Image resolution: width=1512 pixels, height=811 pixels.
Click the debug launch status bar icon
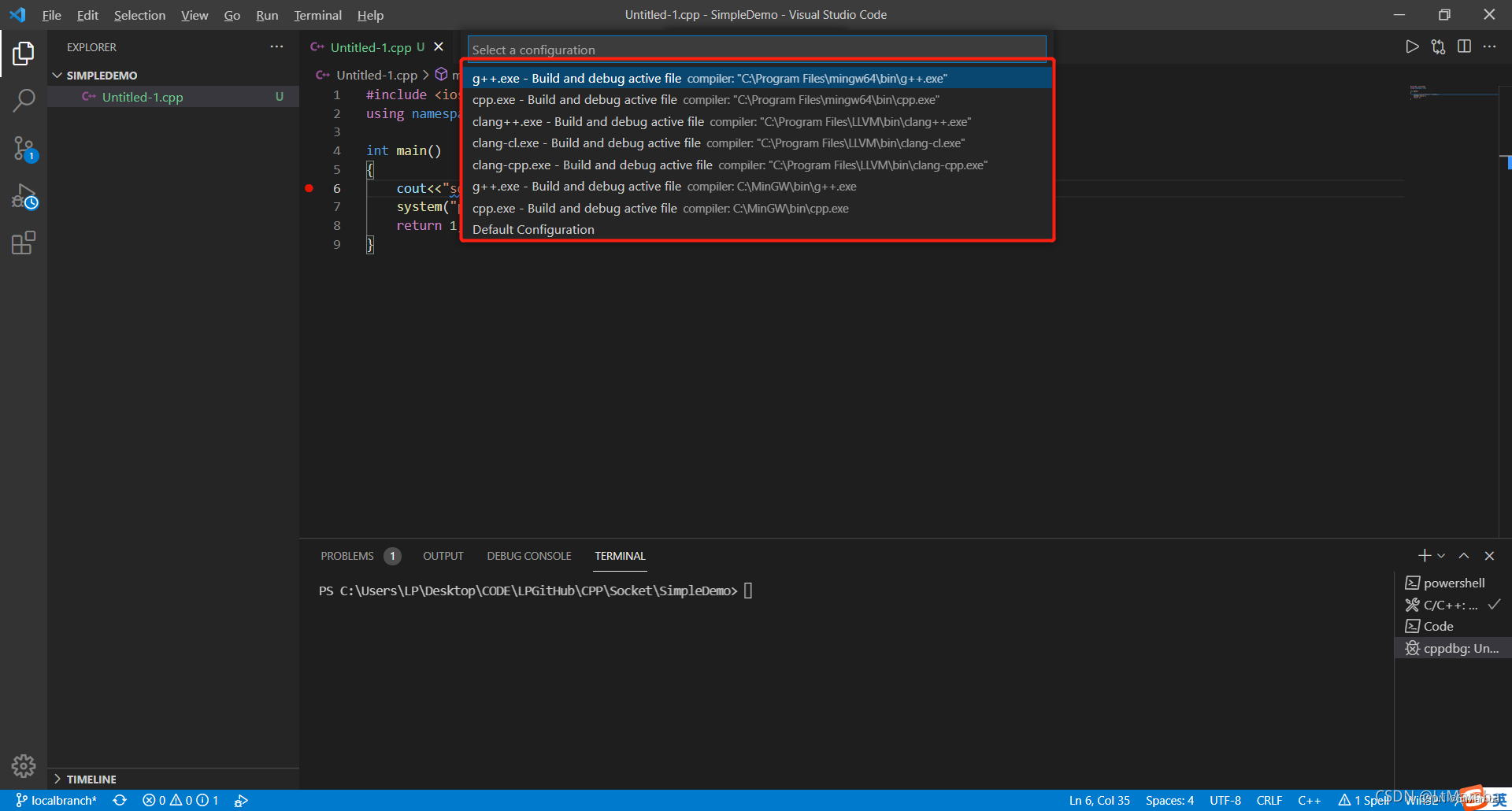click(242, 800)
